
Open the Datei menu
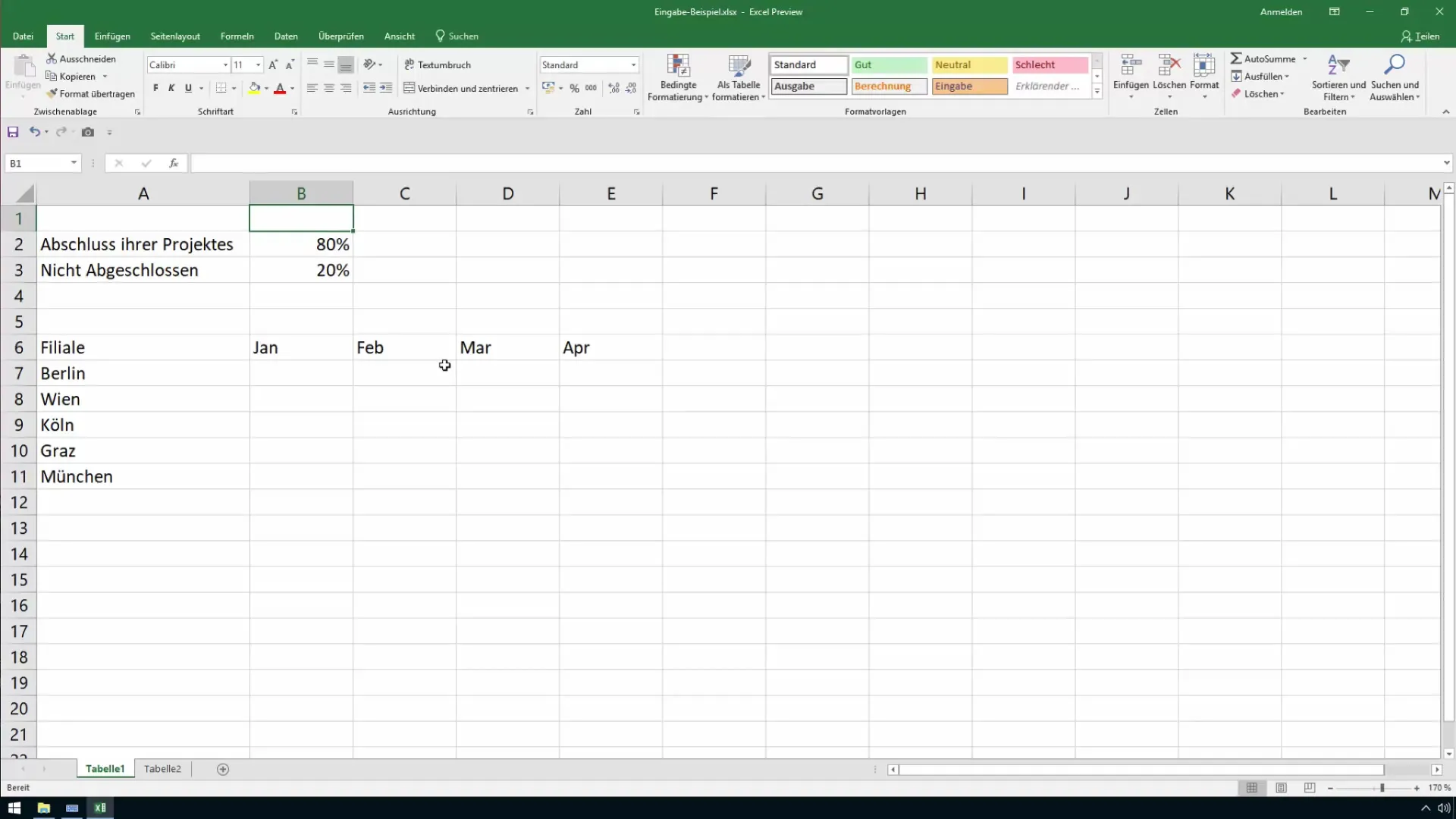tap(22, 36)
